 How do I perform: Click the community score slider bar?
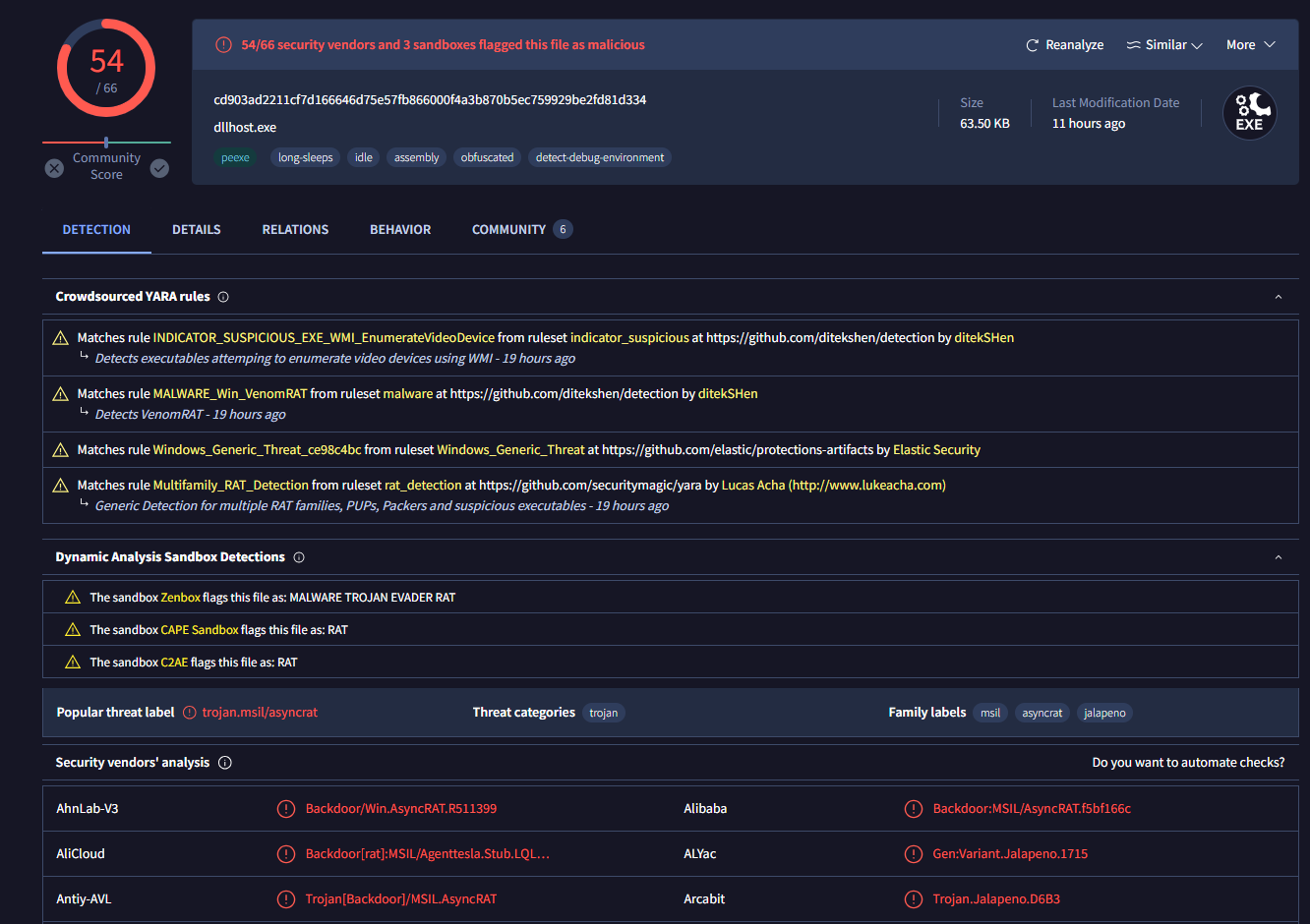pyautogui.click(x=106, y=143)
